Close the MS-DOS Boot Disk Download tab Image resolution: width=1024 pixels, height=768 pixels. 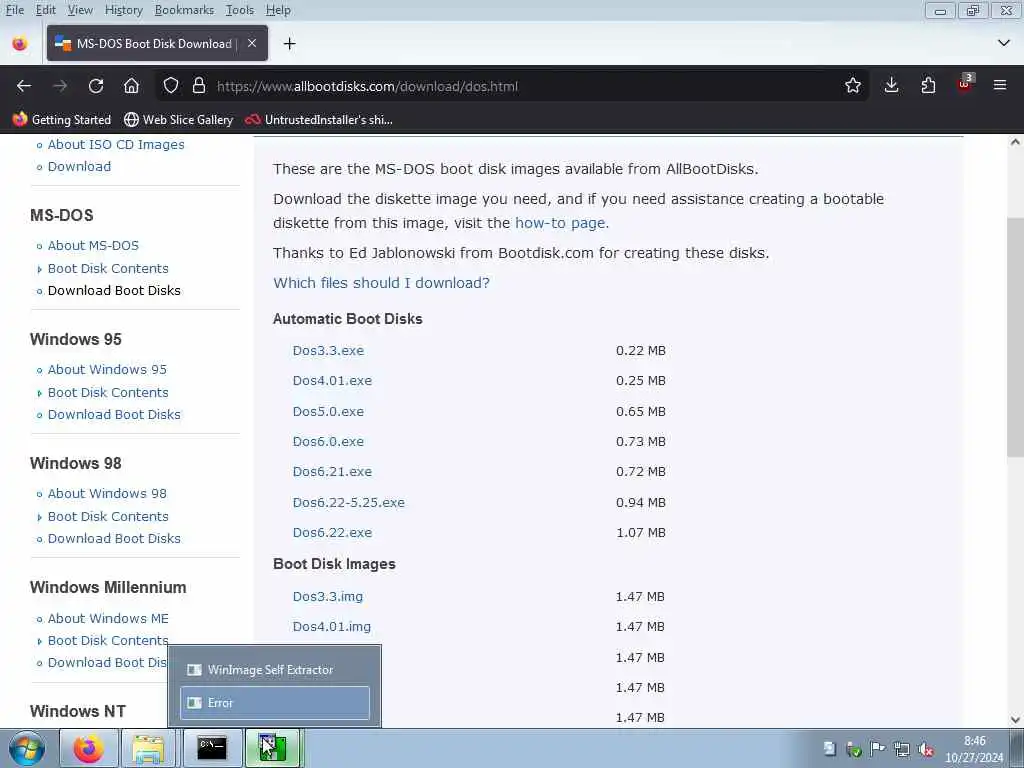coord(252,43)
